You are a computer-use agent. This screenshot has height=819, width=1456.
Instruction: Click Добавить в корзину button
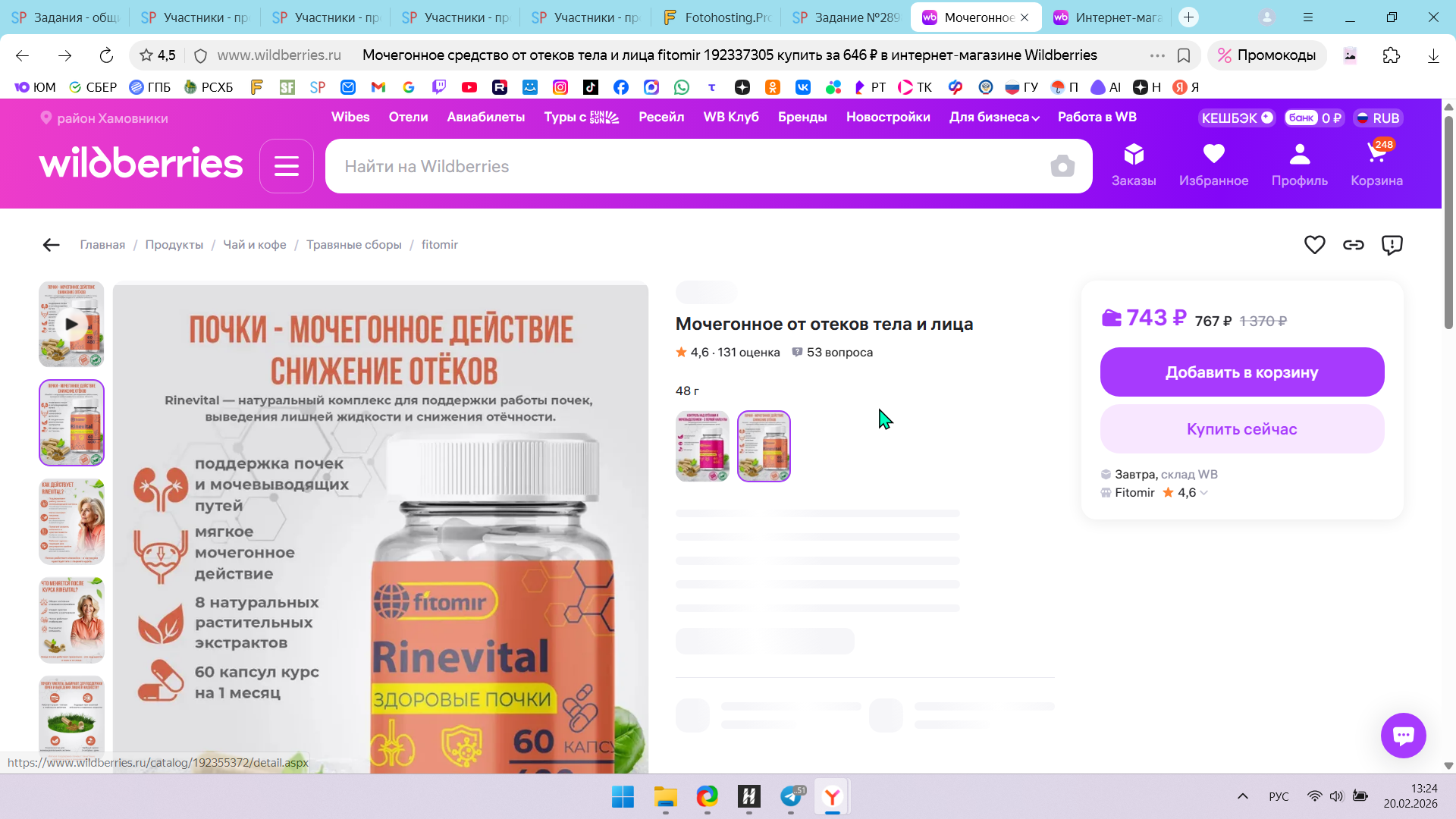(x=1241, y=372)
